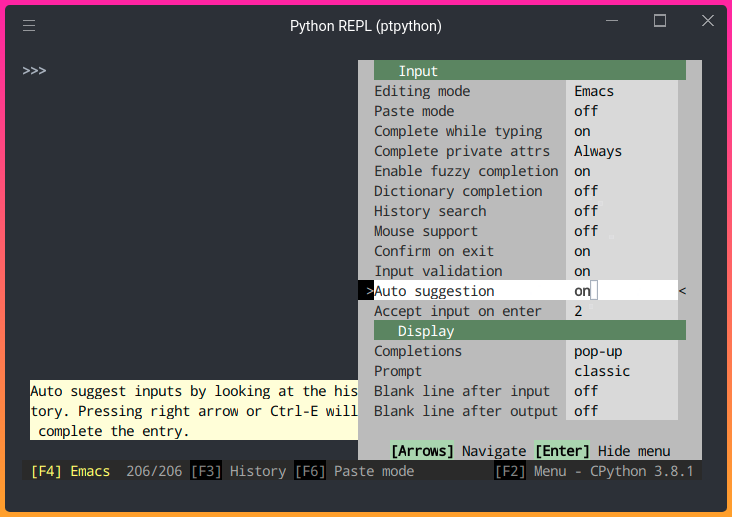Viewport: 732px width, 517px height.
Task: Change Completions pop-up value
Action: click(x=598, y=351)
